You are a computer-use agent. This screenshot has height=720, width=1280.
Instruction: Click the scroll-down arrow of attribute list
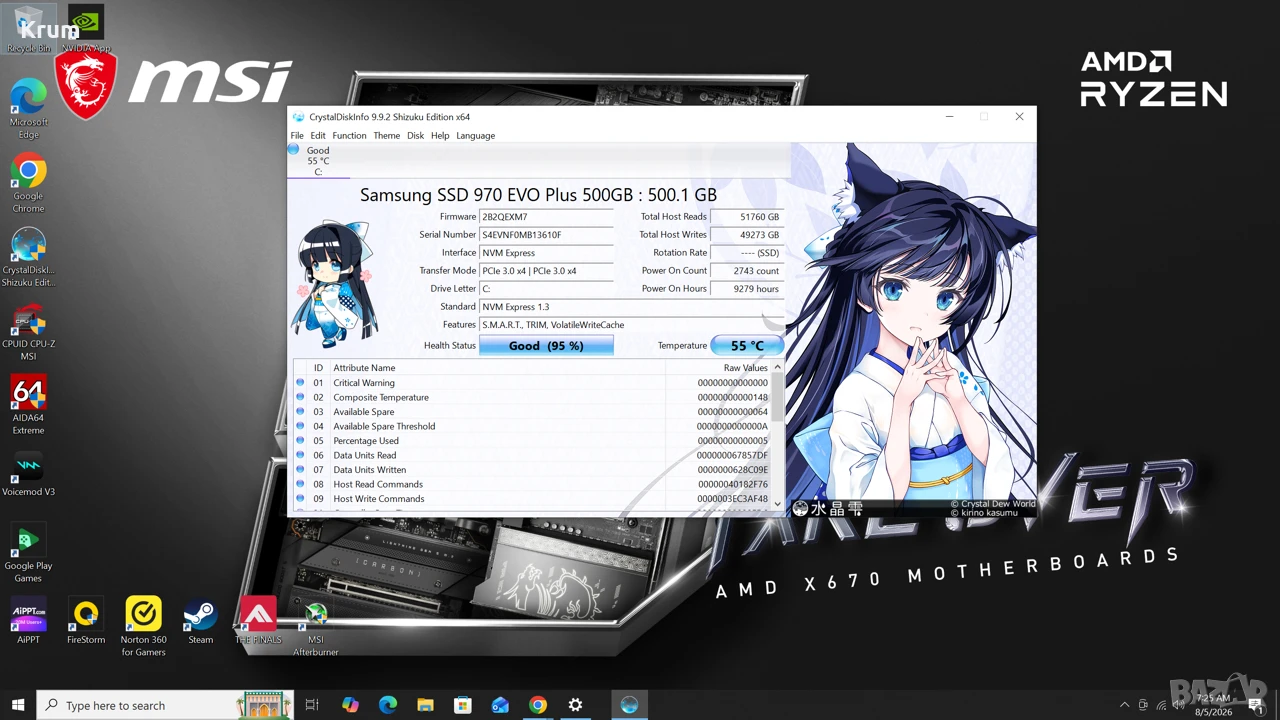click(x=777, y=505)
